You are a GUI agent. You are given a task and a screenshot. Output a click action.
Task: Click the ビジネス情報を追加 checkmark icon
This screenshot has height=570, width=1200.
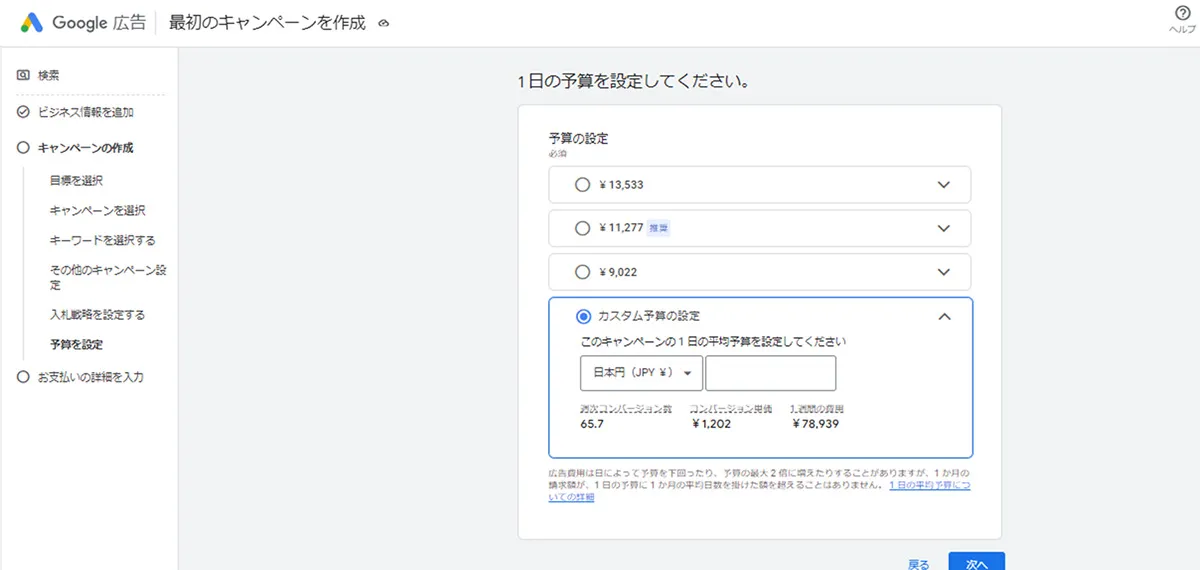[x=23, y=112]
